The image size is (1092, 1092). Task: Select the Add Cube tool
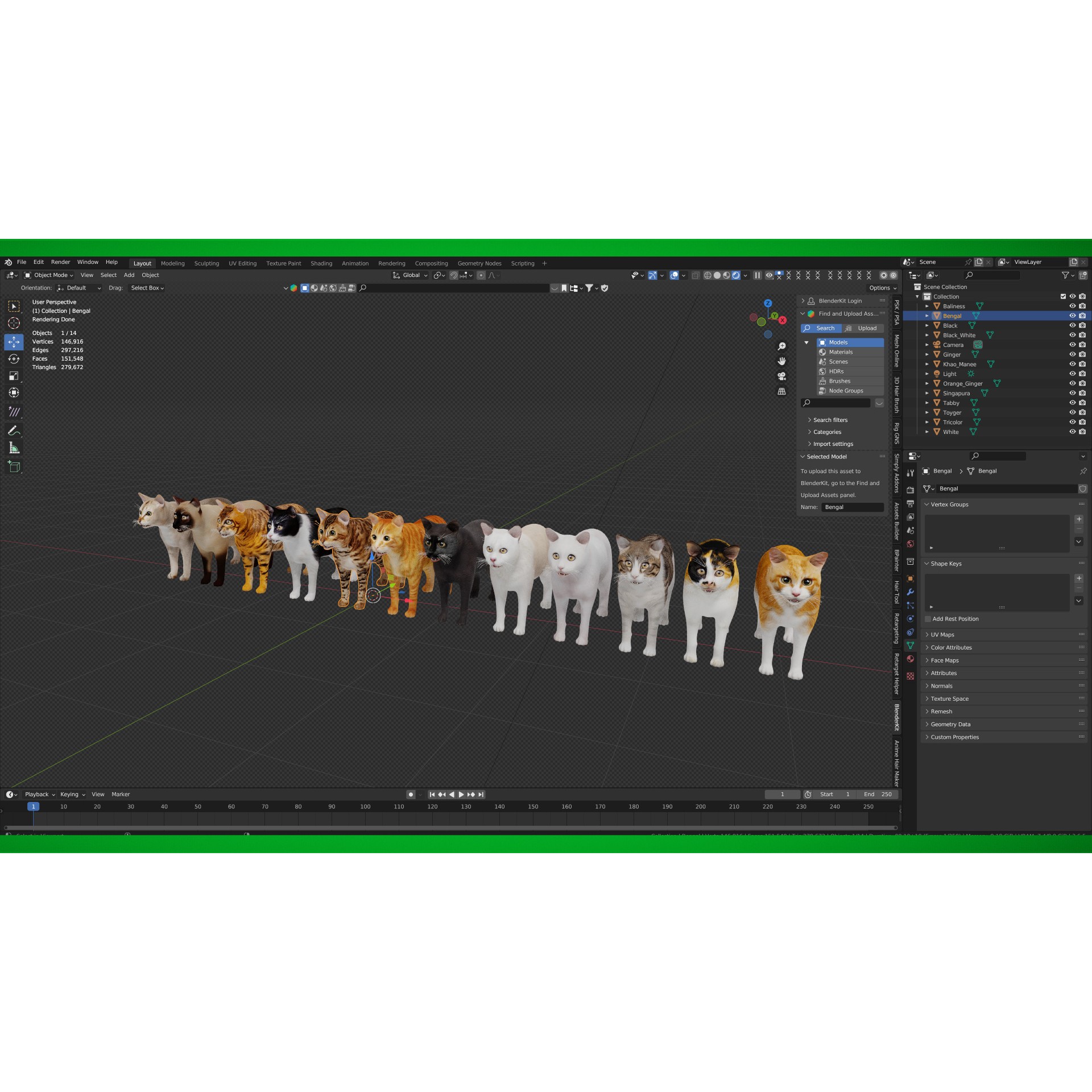click(x=14, y=468)
